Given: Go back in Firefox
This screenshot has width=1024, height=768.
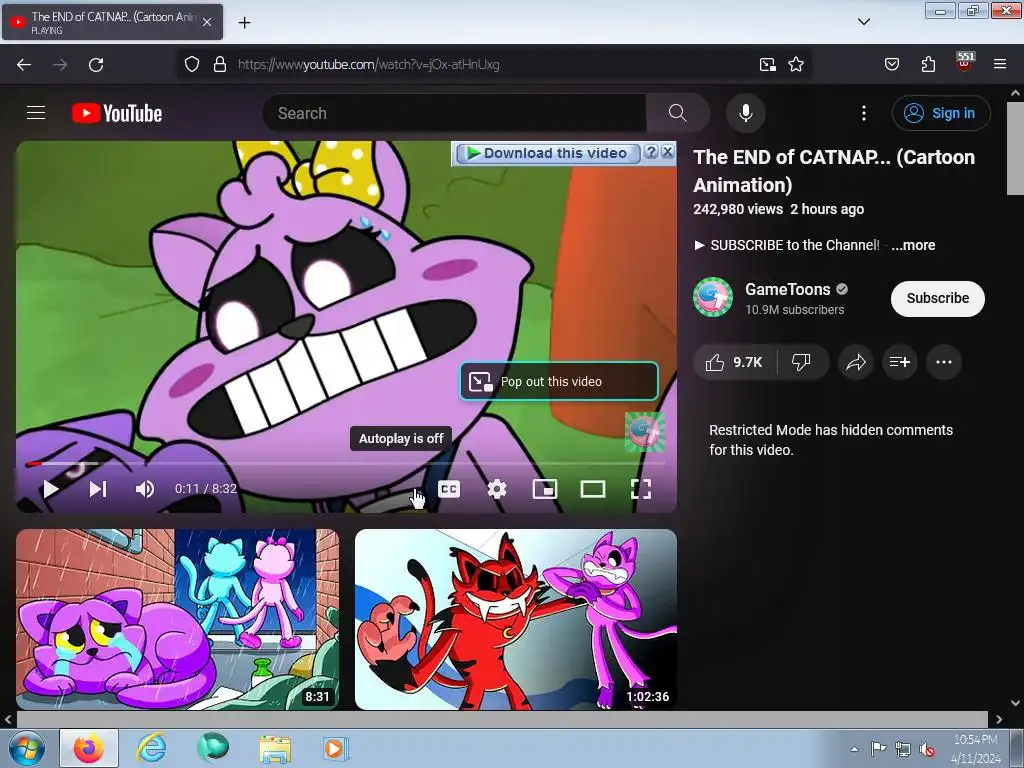Looking at the screenshot, I should point(24,64).
